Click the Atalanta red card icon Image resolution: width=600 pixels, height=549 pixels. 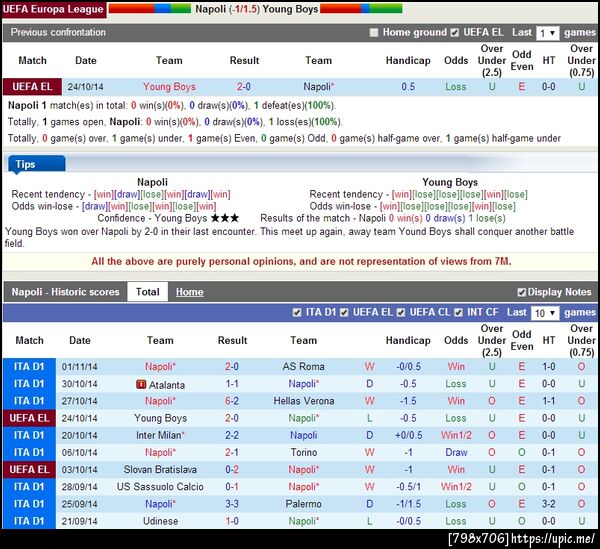coord(141,384)
